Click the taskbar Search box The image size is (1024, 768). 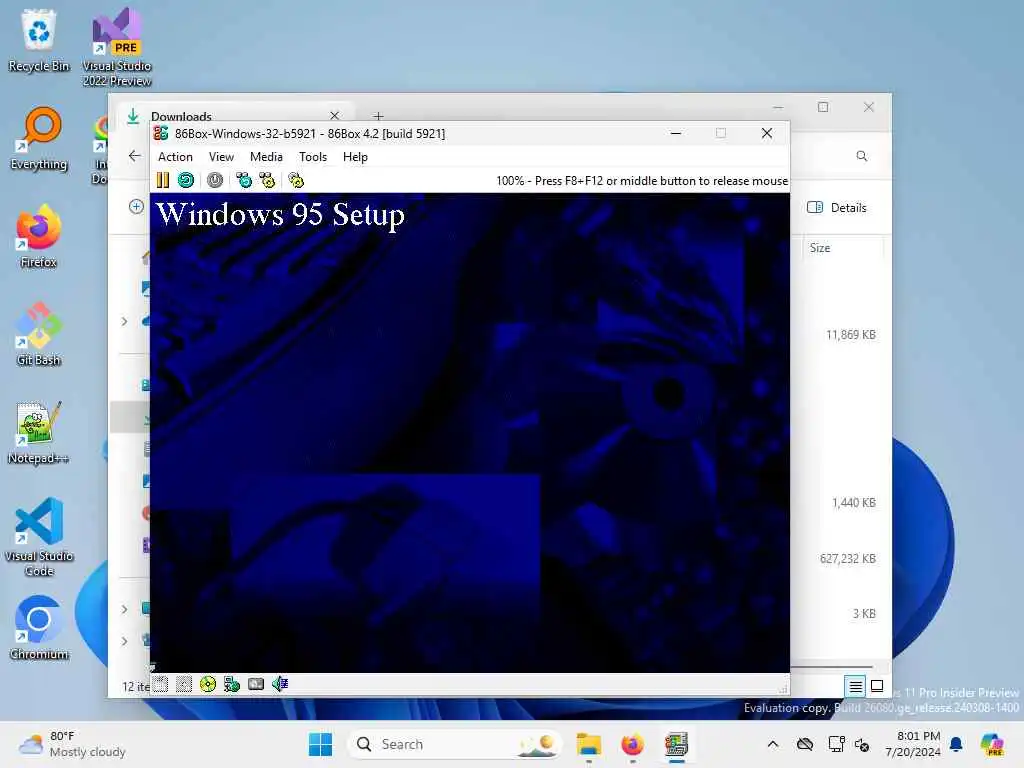(x=455, y=744)
